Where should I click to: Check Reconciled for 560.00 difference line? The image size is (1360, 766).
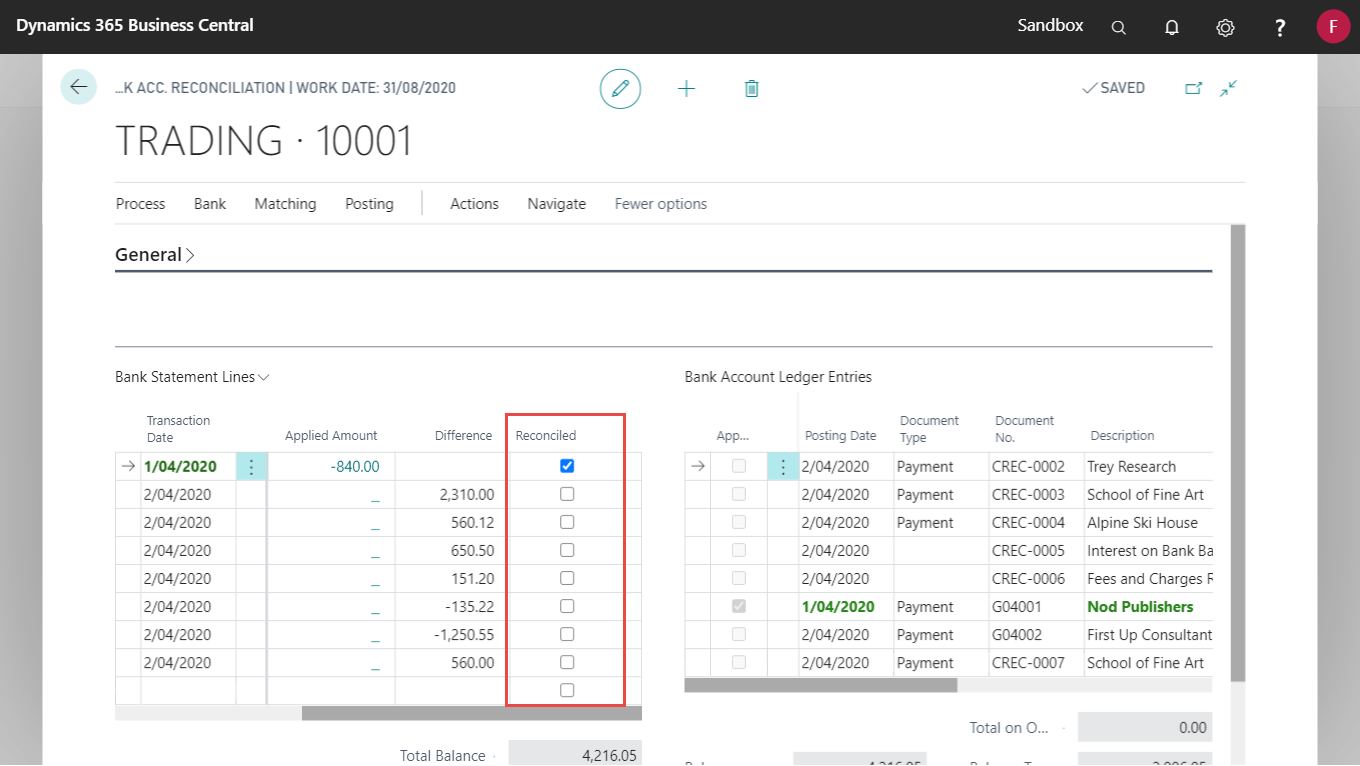pos(567,662)
